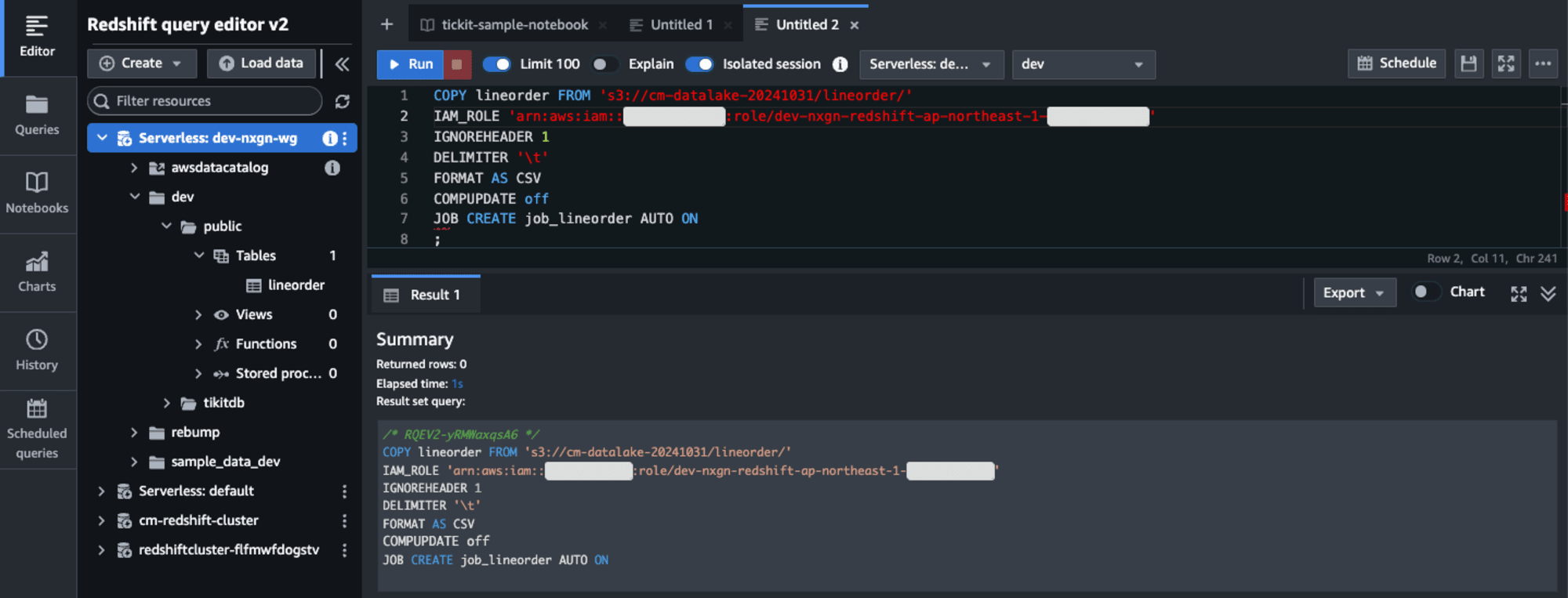Open the Serverless workgroup dropdown
The height and width of the screenshot is (598, 1568).
click(x=931, y=64)
